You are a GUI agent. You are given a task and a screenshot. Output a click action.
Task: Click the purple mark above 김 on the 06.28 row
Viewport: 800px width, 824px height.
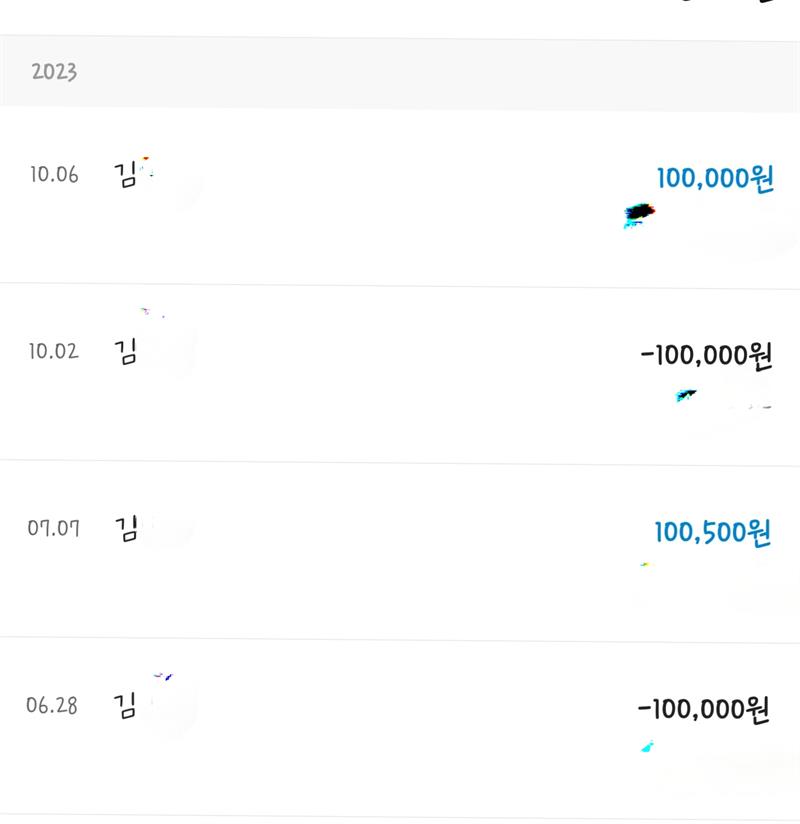(164, 677)
